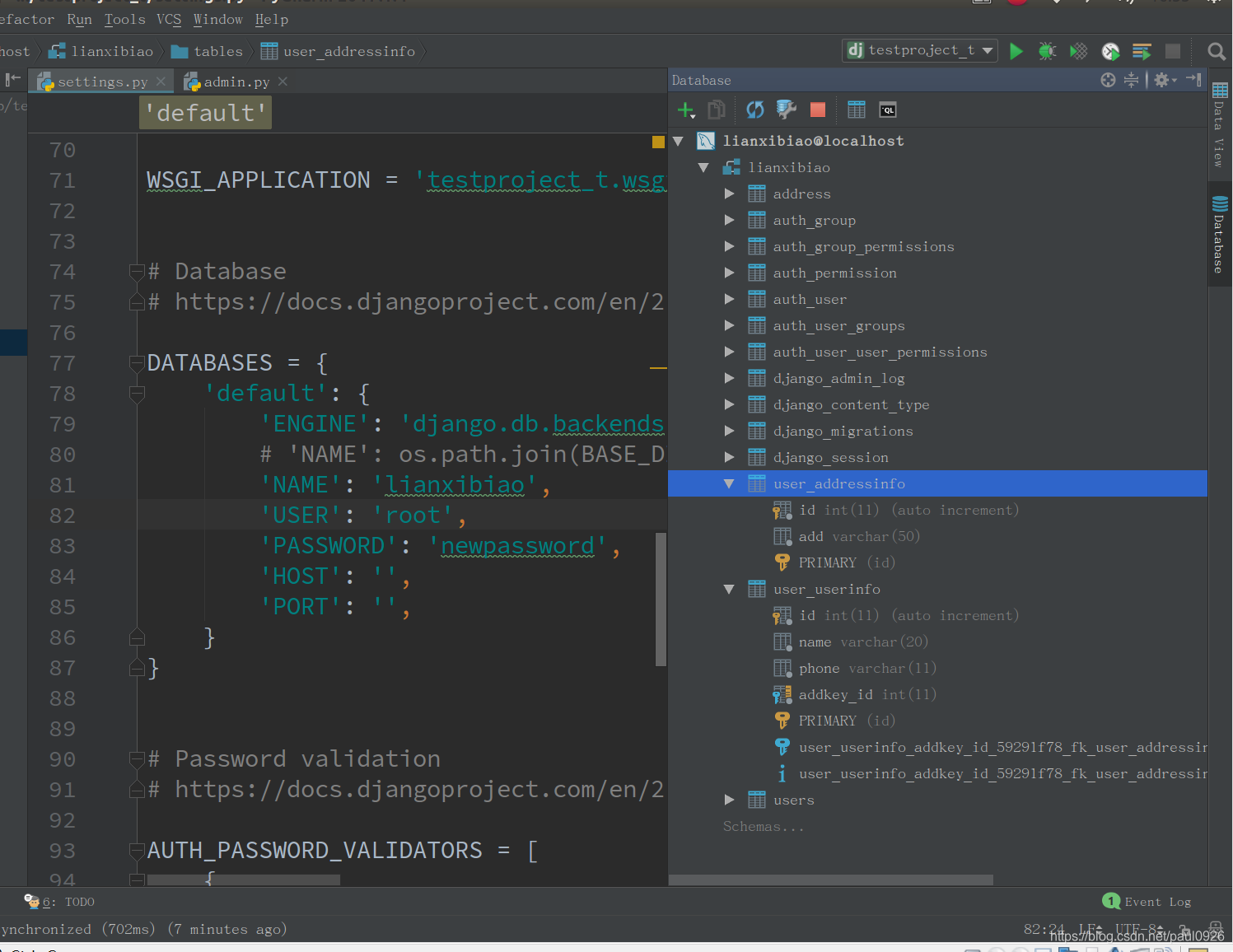
Task: Expand the users table
Action: (x=729, y=800)
